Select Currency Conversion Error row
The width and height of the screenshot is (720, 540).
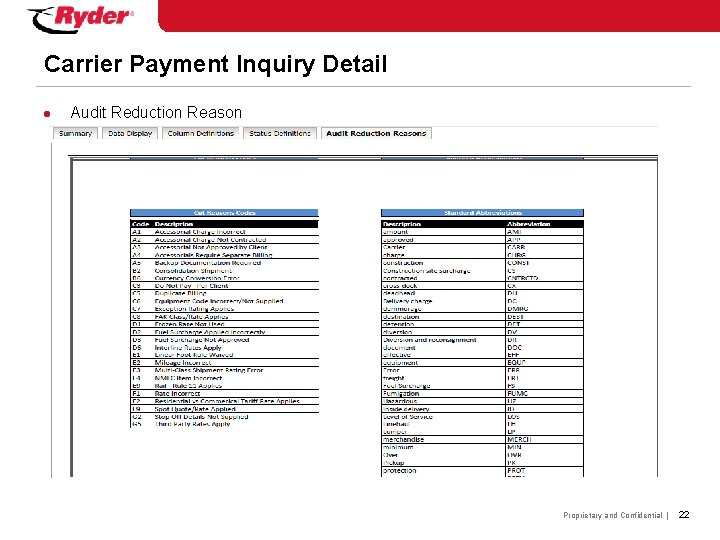(224, 278)
